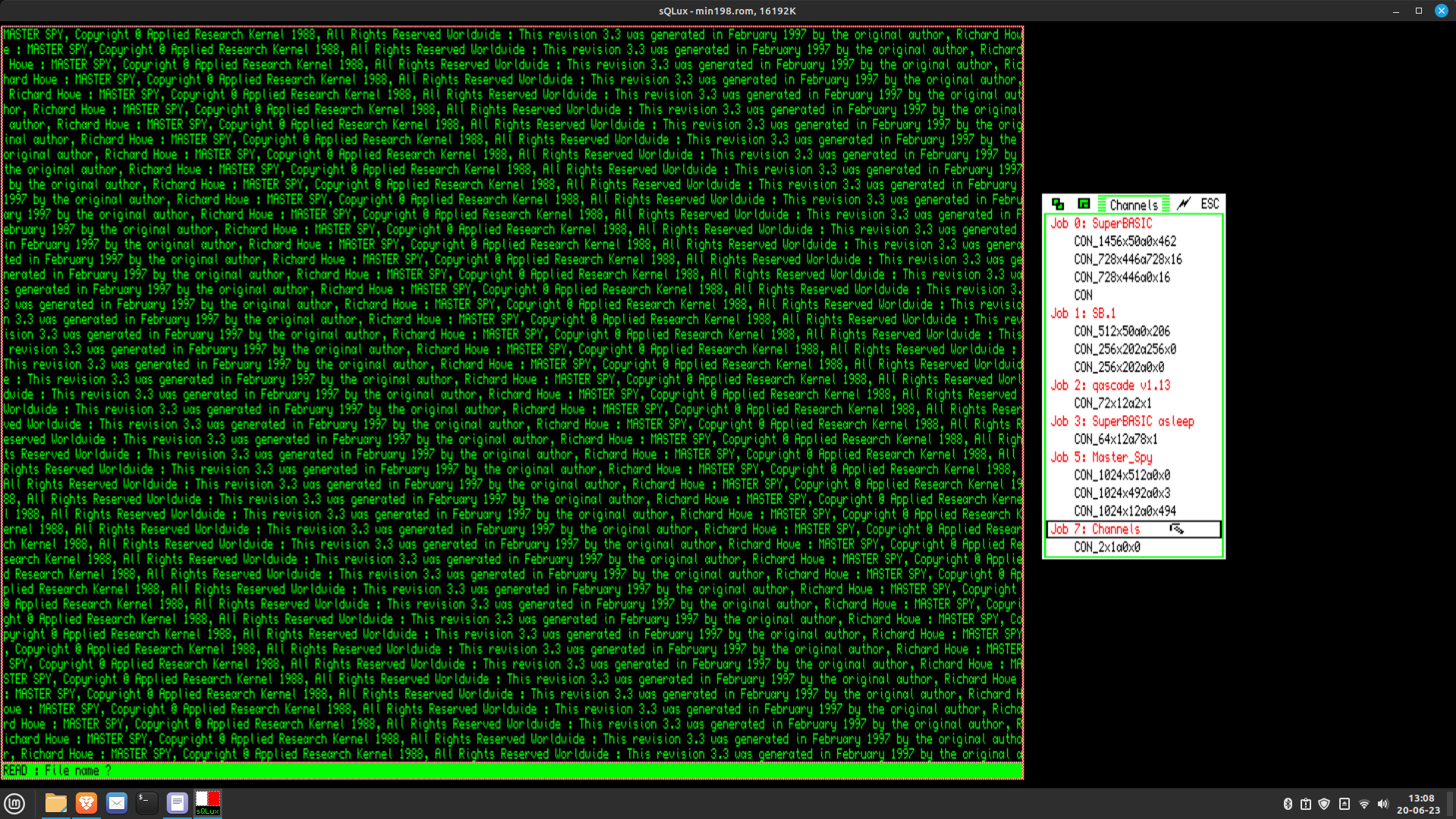The height and width of the screenshot is (819, 1456).
Task: Select the highlighted 'Job 7: Channels' row
Action: [1134, 529]
